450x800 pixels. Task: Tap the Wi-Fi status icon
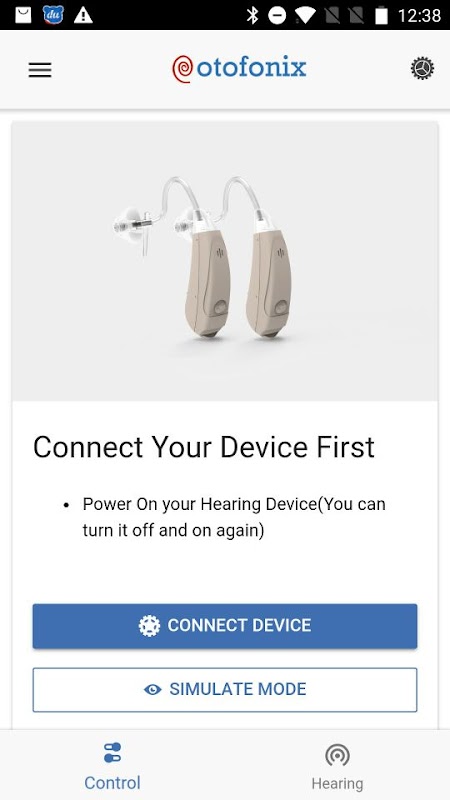[305, 16]
